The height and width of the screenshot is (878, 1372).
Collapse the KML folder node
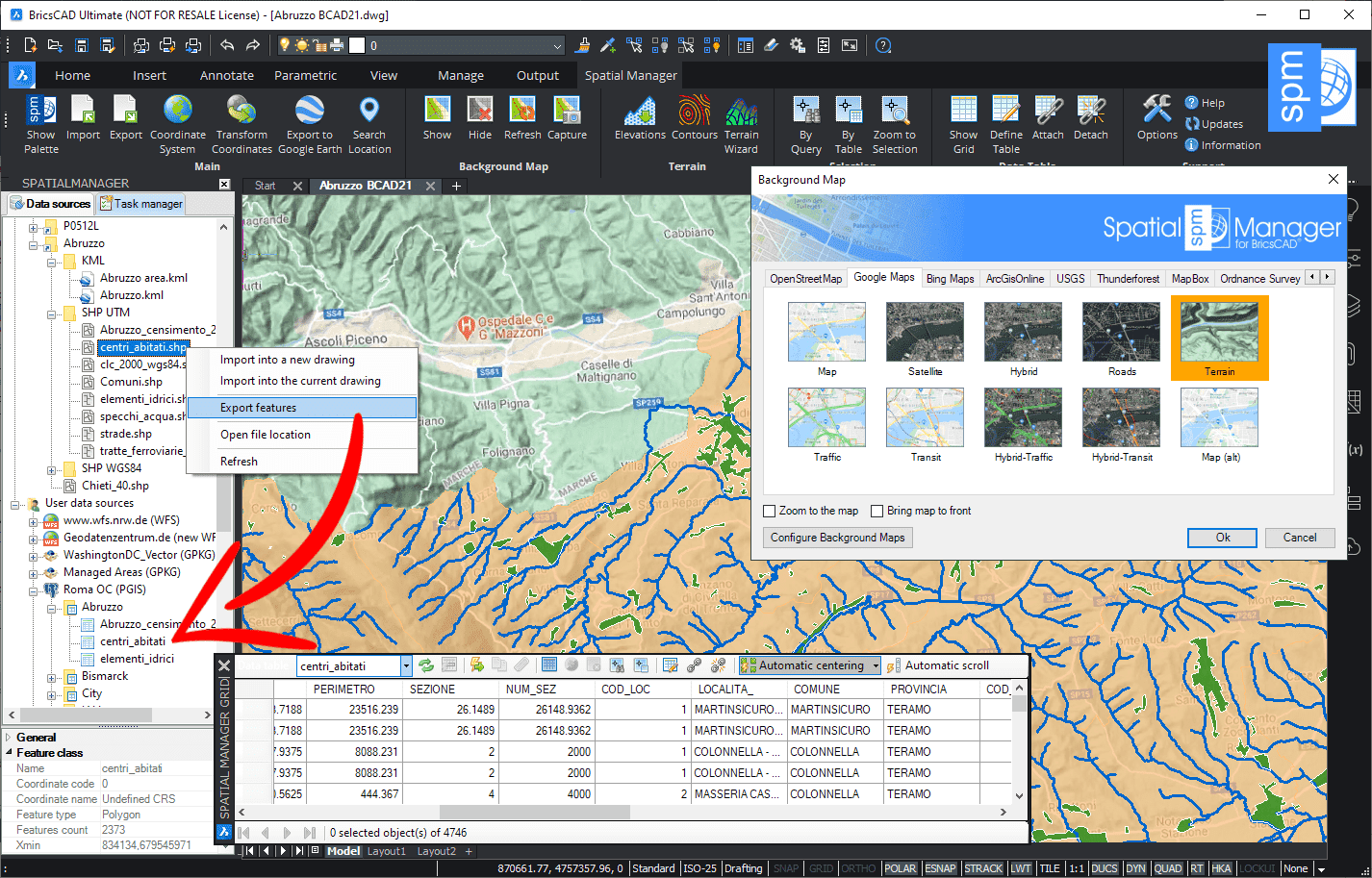(x=51, y=261)
